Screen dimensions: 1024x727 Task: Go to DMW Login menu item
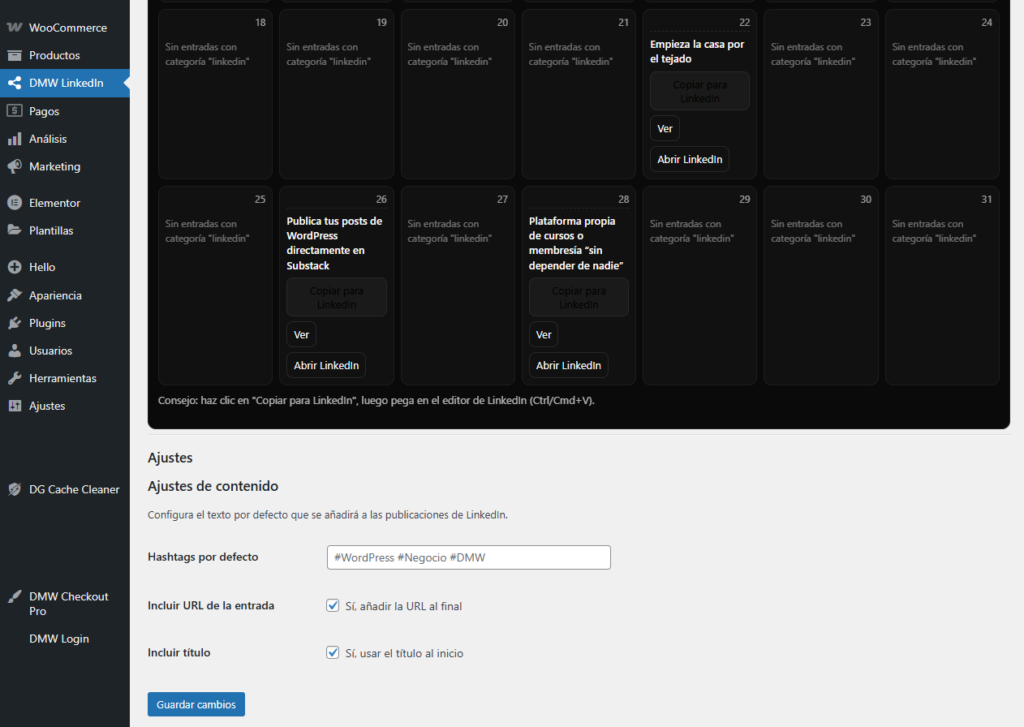[58, 639]
